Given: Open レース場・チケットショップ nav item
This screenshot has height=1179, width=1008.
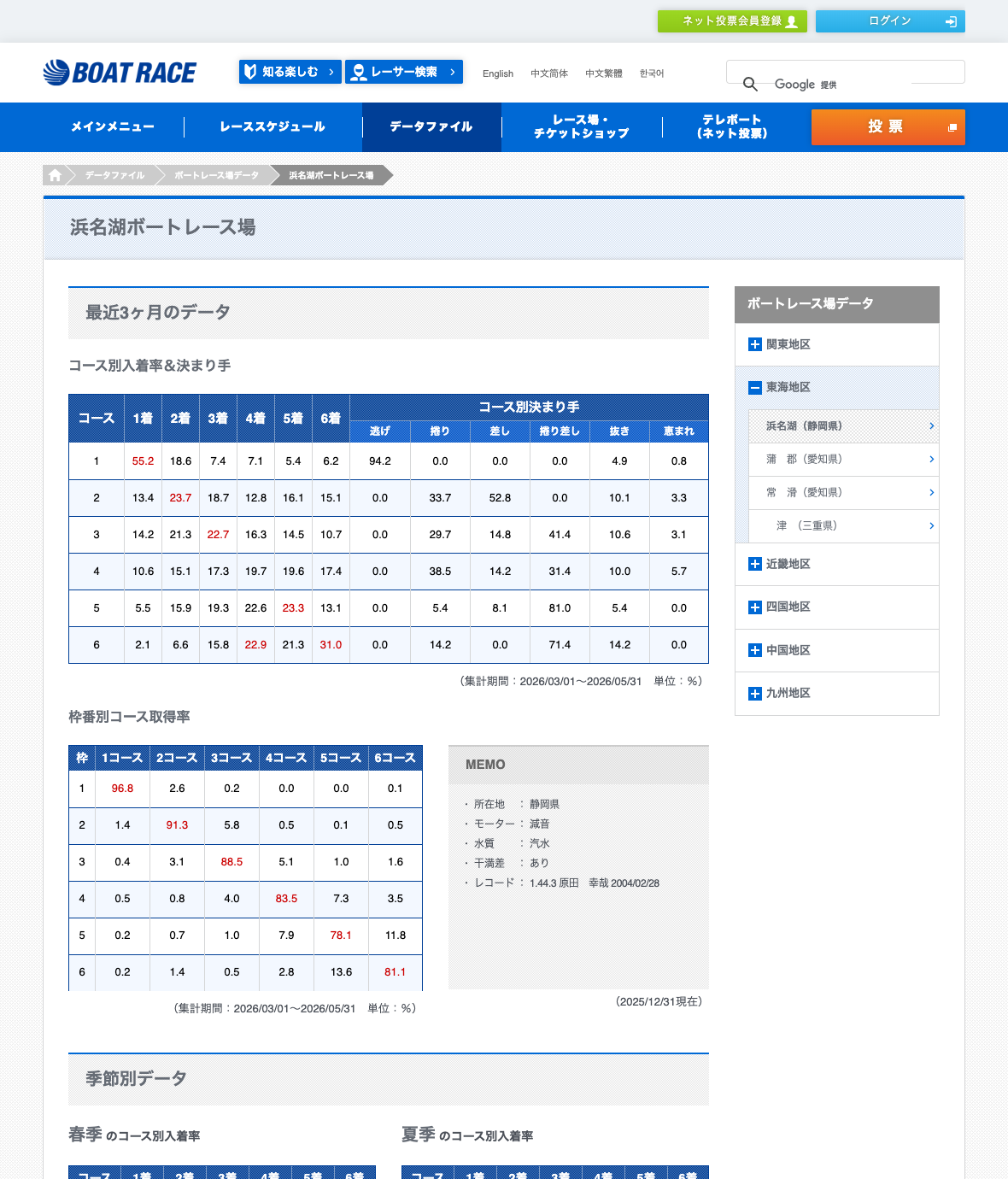Looking at the screenshot, I should [x=582, y=126].
